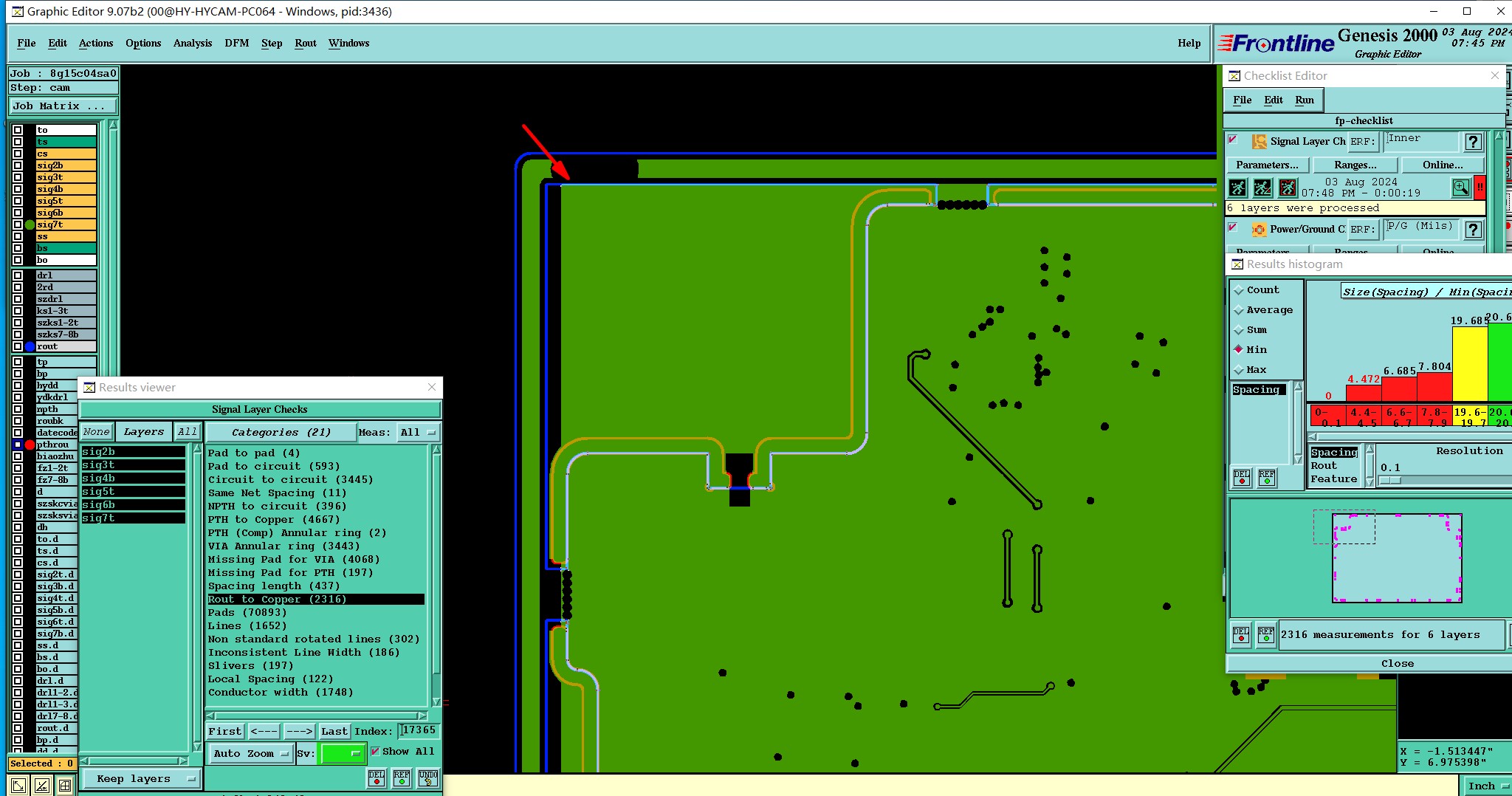
Task: Click Ranges... button for Signal Layer
Action: (x=1355, y=165)
